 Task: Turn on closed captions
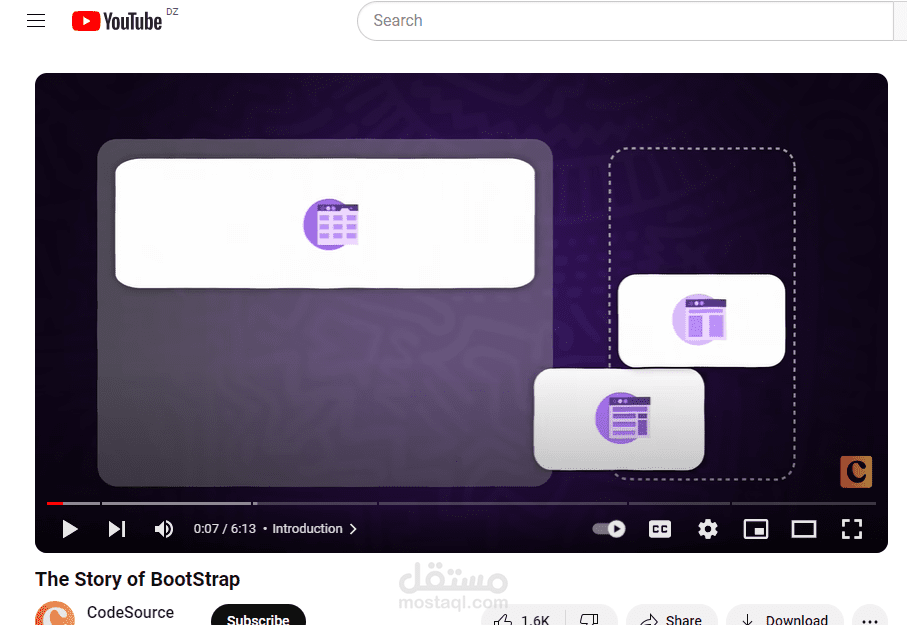(659, 529)
